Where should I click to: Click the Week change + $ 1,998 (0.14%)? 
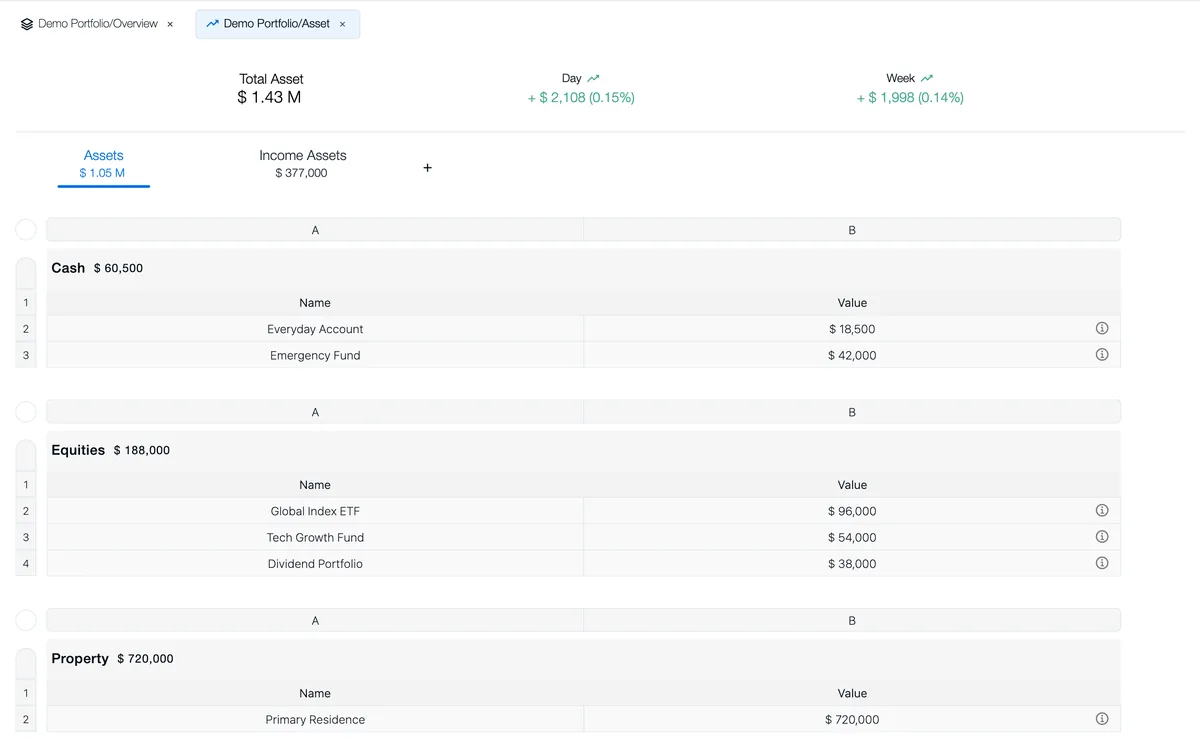[910, 97]
